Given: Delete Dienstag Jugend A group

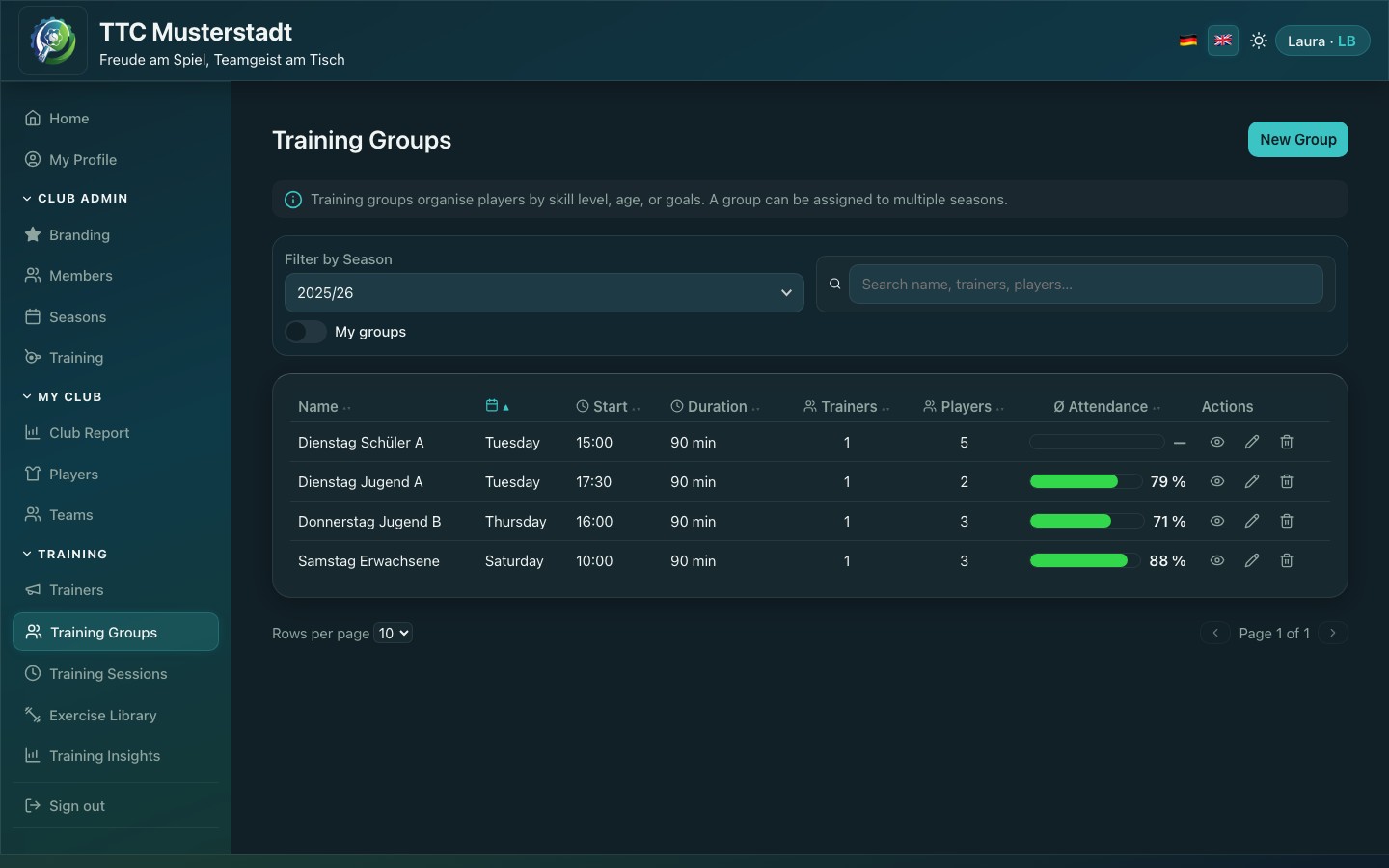Looking at the screenshot, I should 1287,481.
